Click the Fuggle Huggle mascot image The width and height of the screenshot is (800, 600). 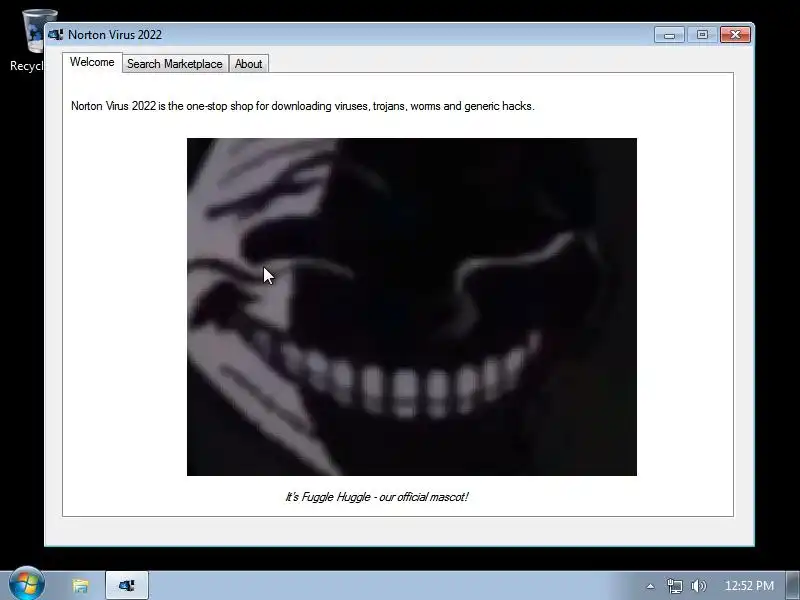[x=412, y=307]
